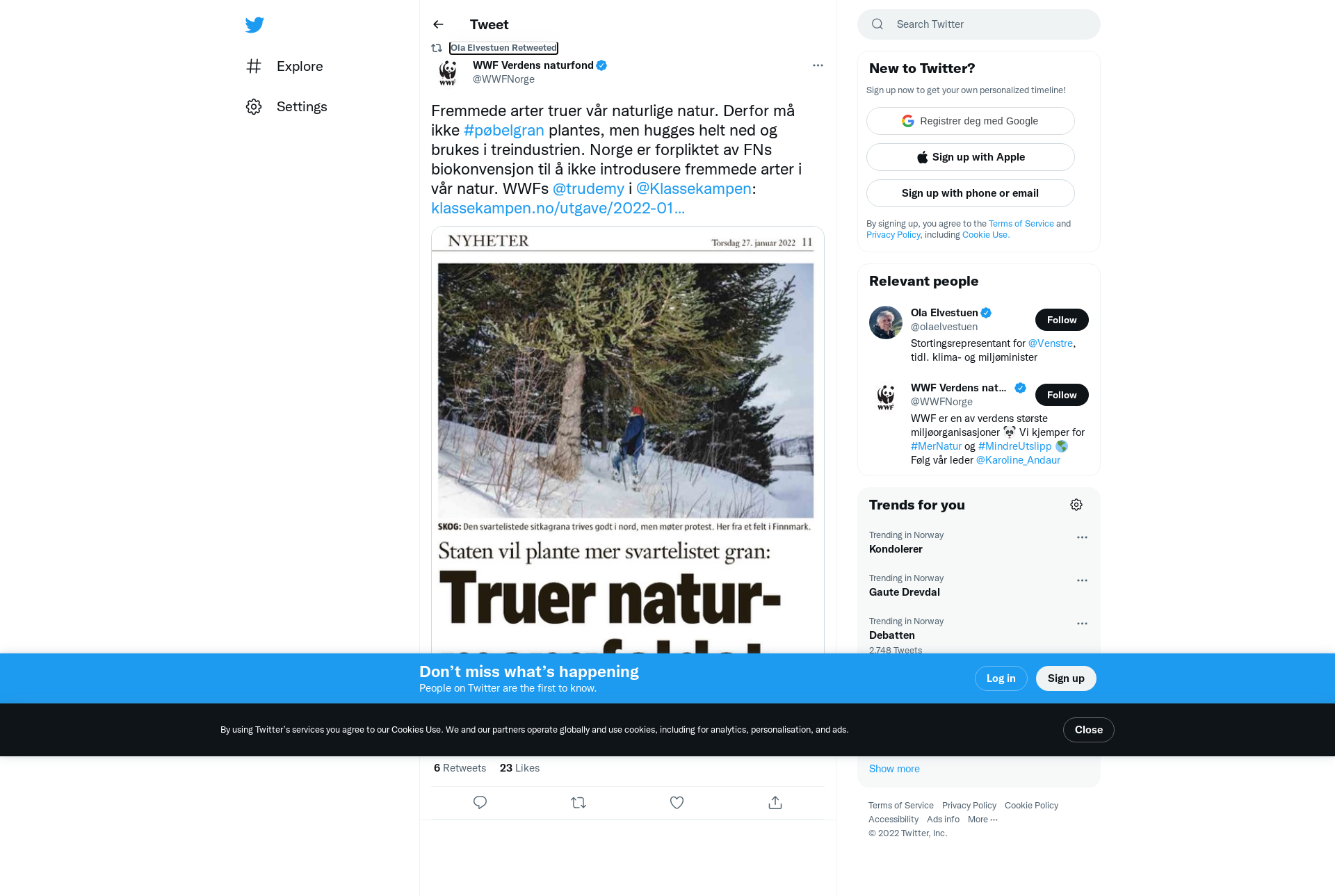Sign up with Apple button
The image size is (1335, 896).
pyautogui.click(x=971, y=157)
